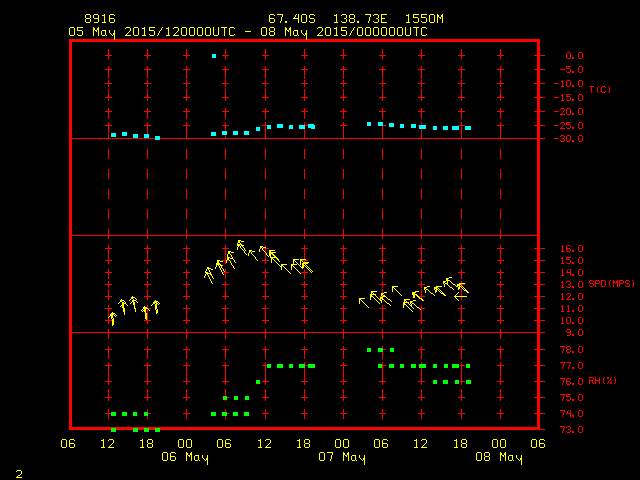
Task: Click the isolated cyan temperature point near 0.0
Action: 214,56
